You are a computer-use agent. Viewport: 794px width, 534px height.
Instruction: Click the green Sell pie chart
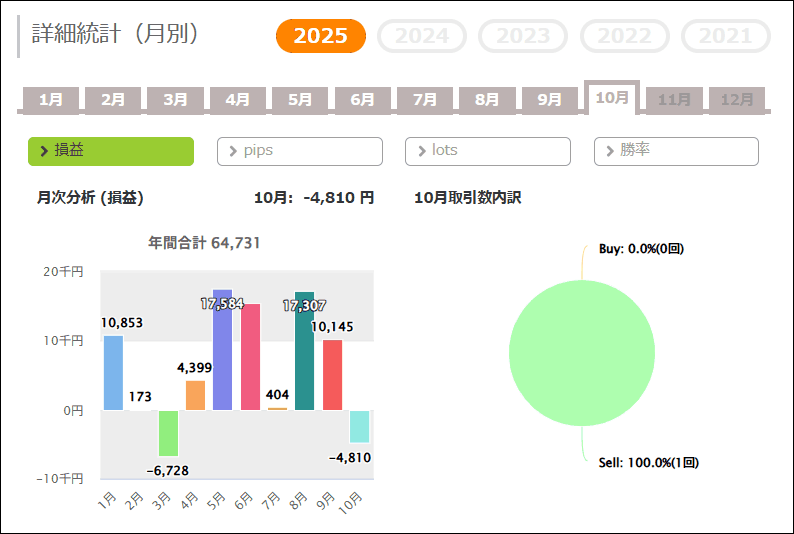point(582,353)
